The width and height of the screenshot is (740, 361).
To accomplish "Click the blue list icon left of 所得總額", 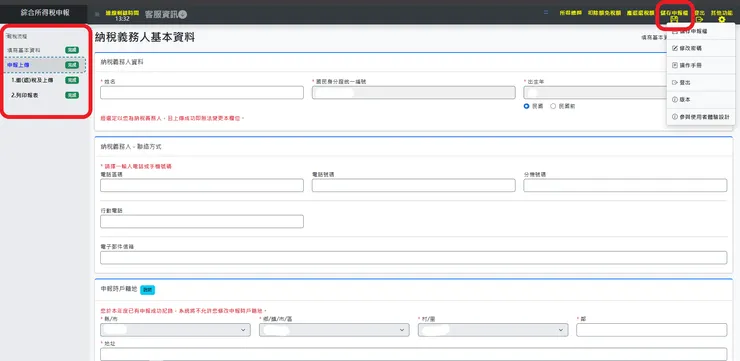I will pyautogui.click(x=546, y=13).
